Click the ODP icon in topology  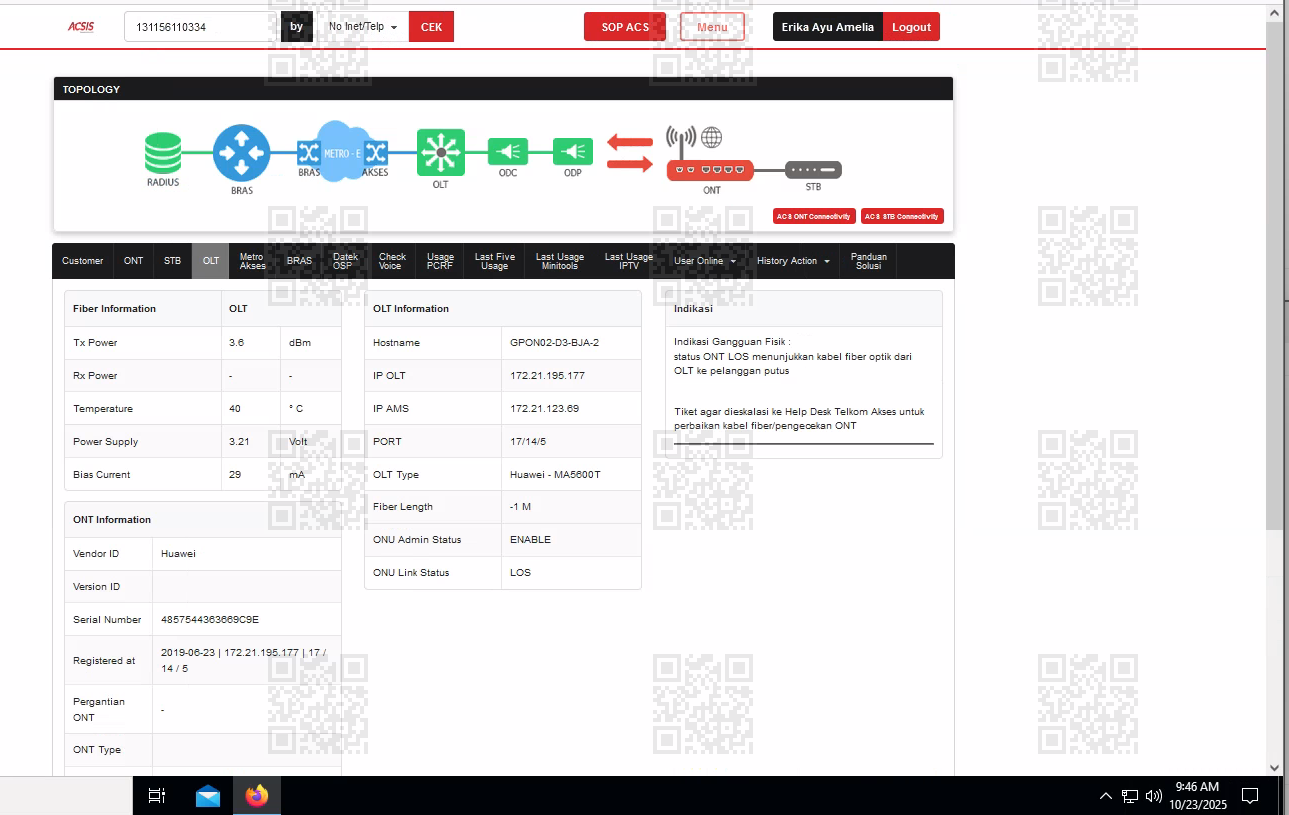coord(573,152)
